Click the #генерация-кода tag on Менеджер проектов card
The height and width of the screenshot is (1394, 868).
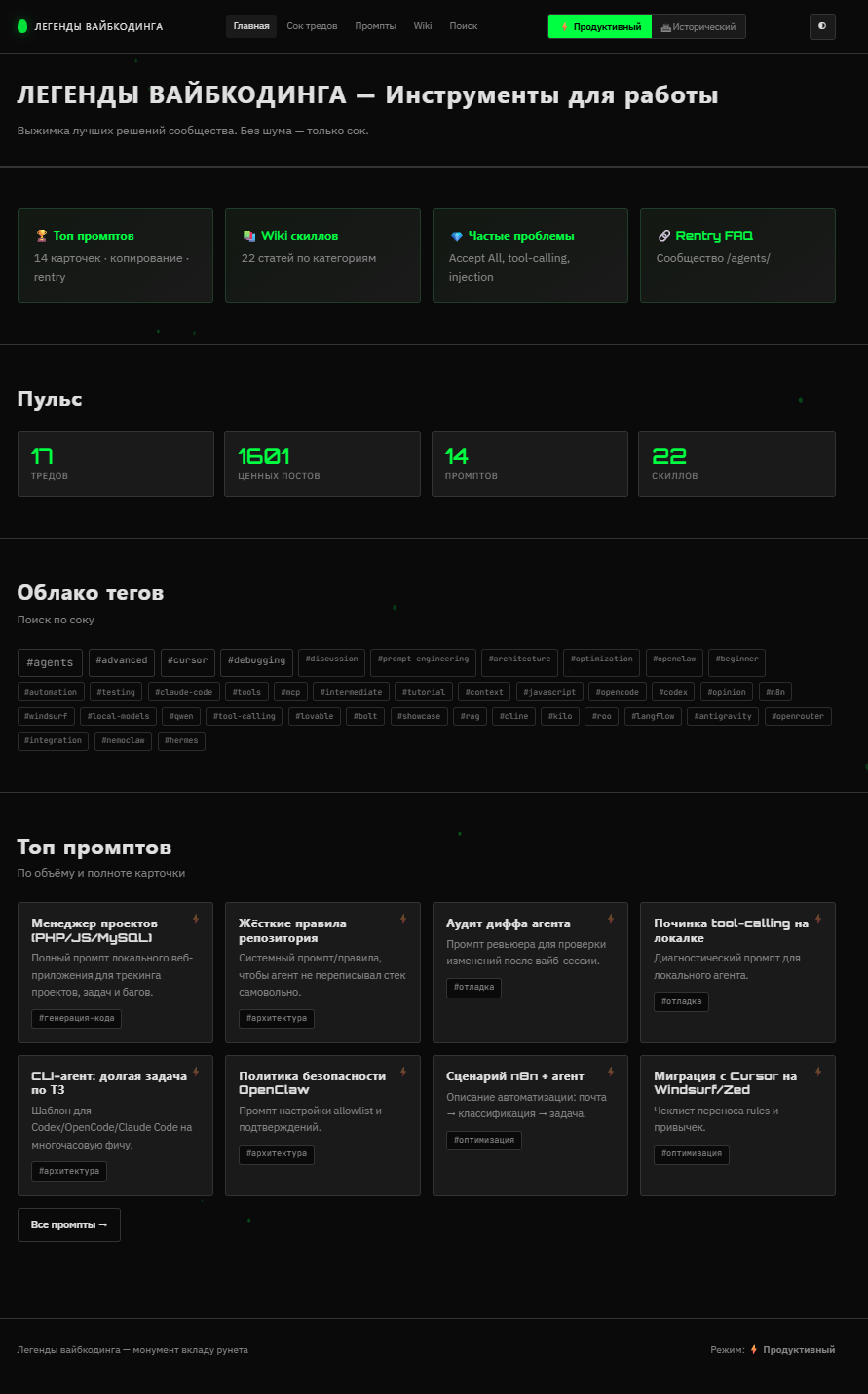click(76, 1018)
